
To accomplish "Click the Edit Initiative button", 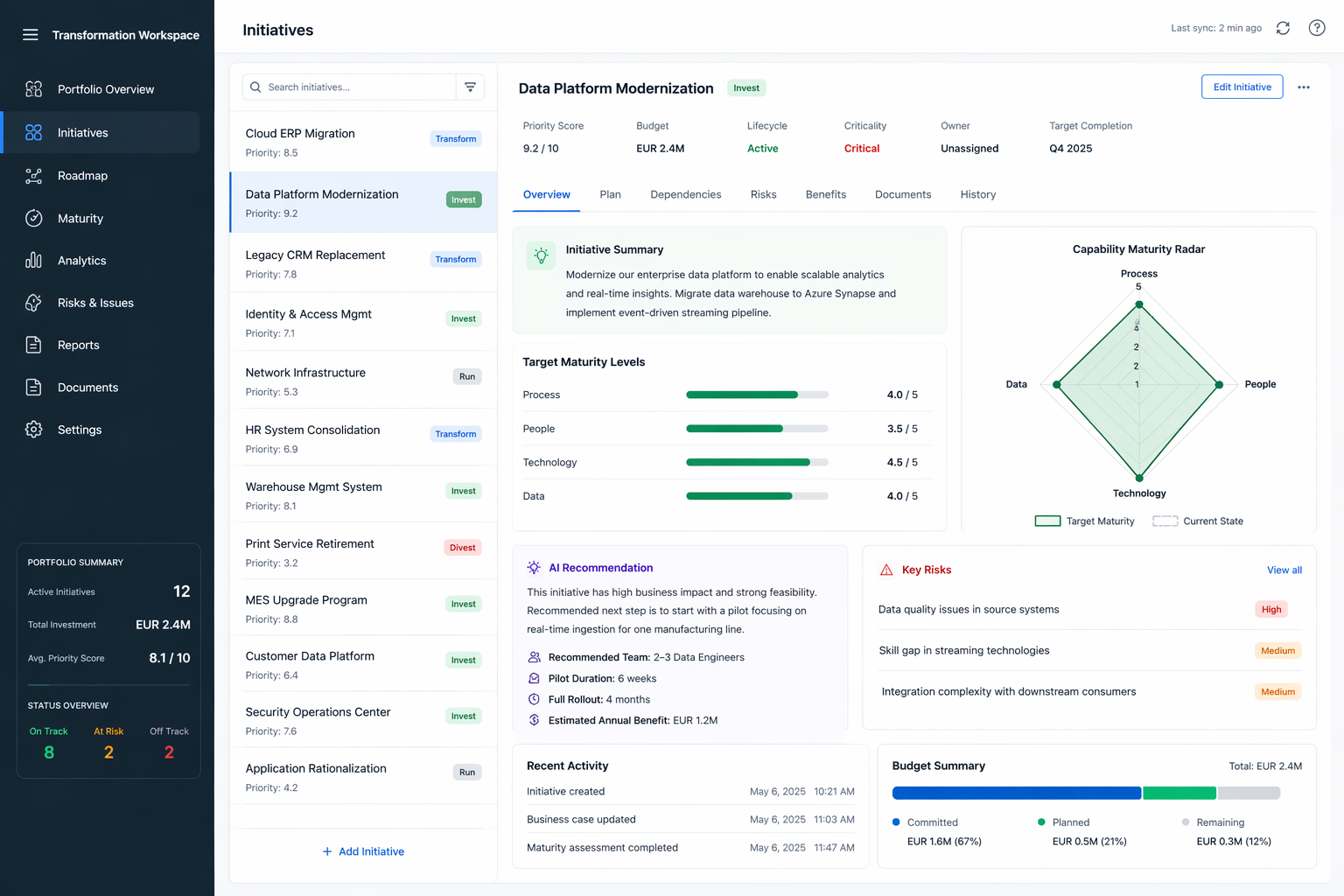I will click(x=1242, y=87).
